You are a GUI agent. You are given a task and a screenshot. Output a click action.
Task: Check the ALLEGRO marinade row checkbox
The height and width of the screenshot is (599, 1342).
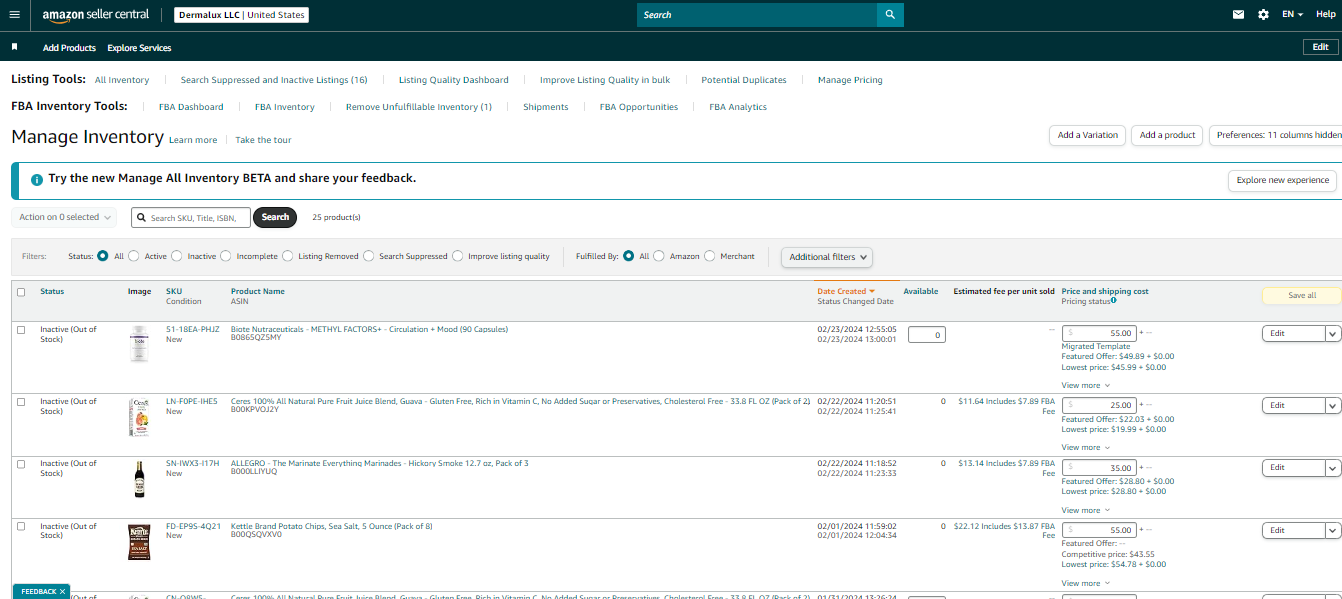(21, 464)
